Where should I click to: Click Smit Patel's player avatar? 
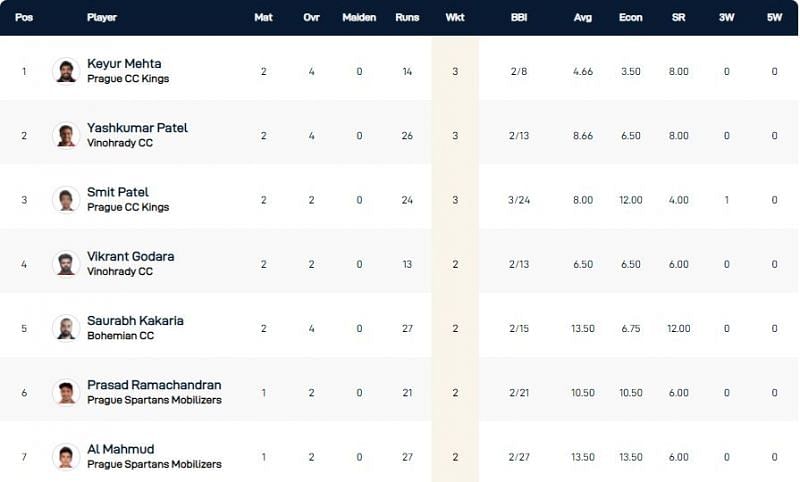(x=66, y=199)
